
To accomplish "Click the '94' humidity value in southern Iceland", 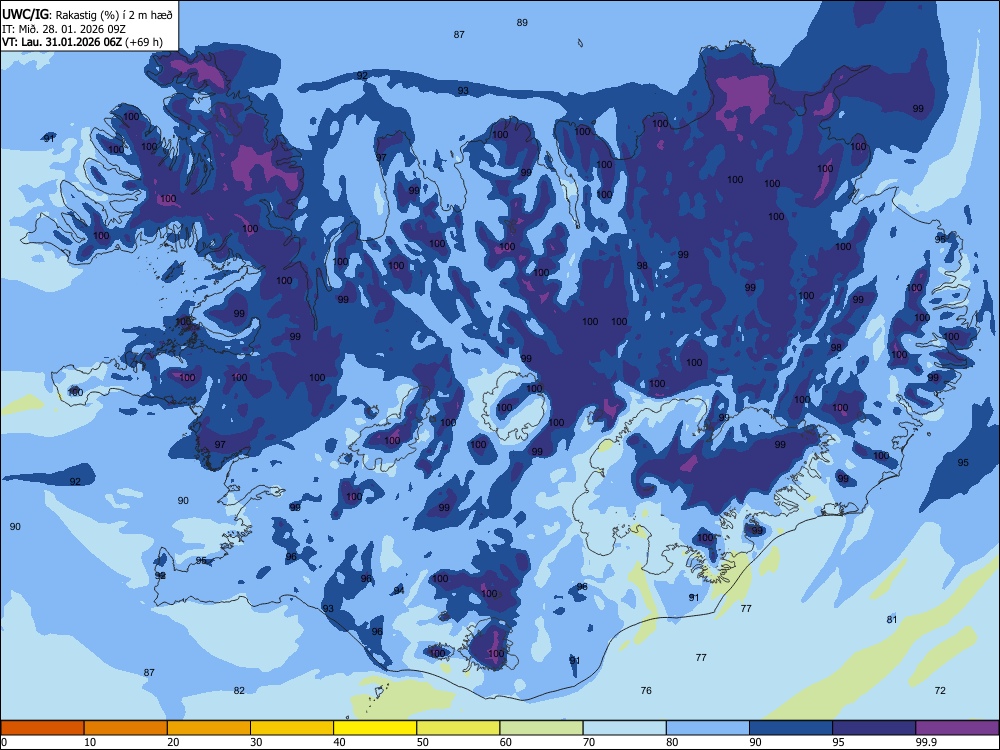I will [399, 590].
